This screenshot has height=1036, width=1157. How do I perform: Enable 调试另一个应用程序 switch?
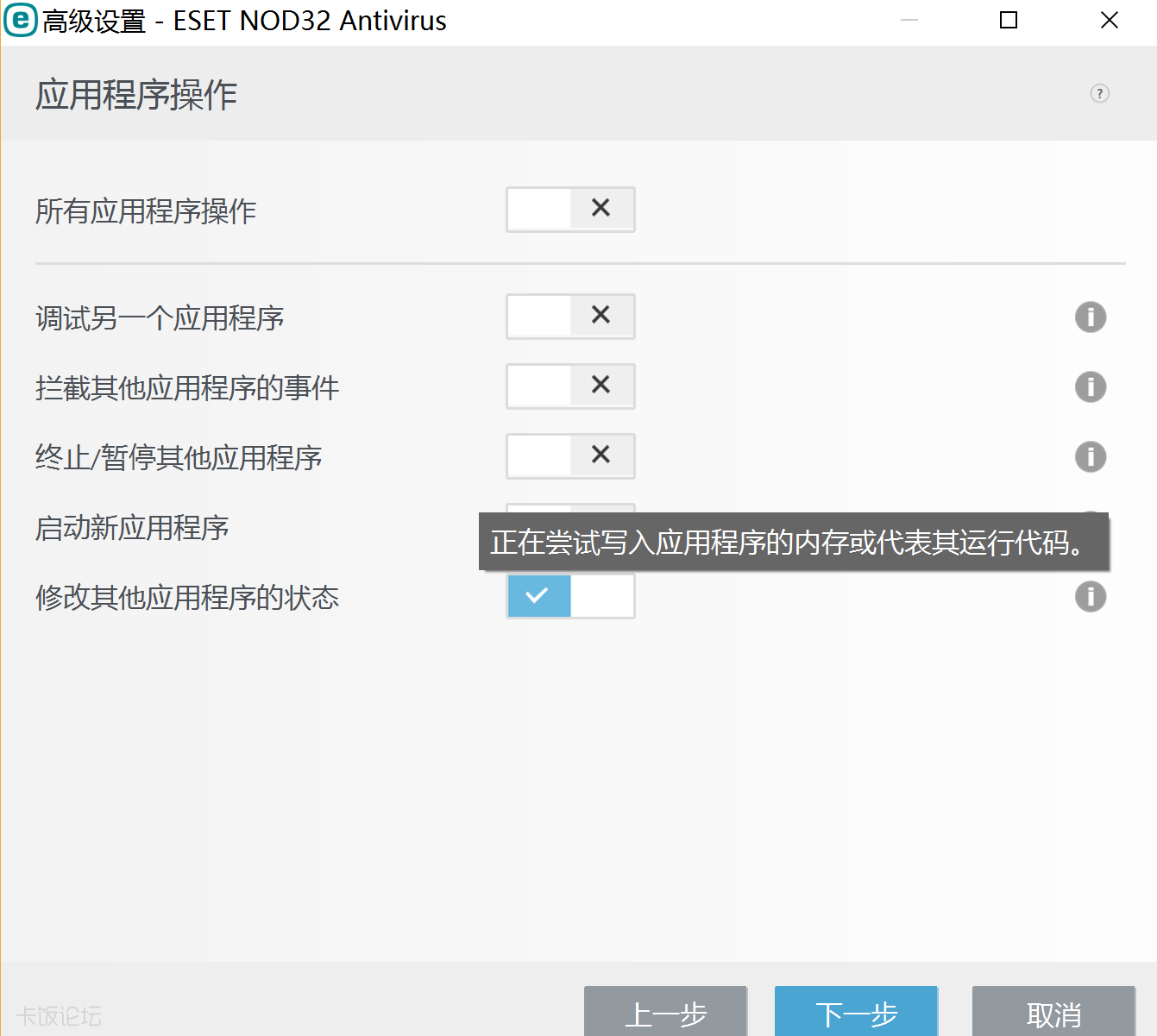tap(570, 316)
